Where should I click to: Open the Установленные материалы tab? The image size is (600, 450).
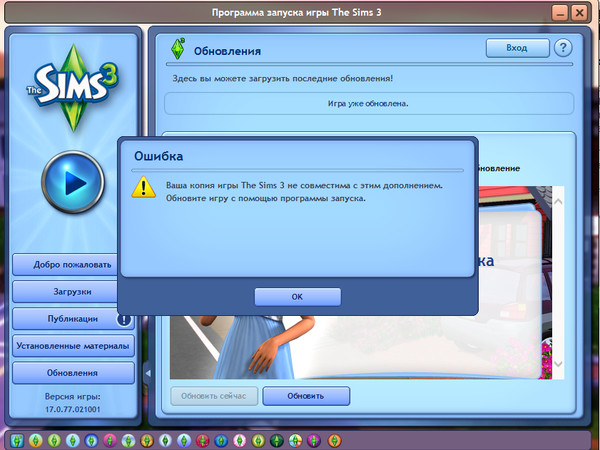[73, 346]
